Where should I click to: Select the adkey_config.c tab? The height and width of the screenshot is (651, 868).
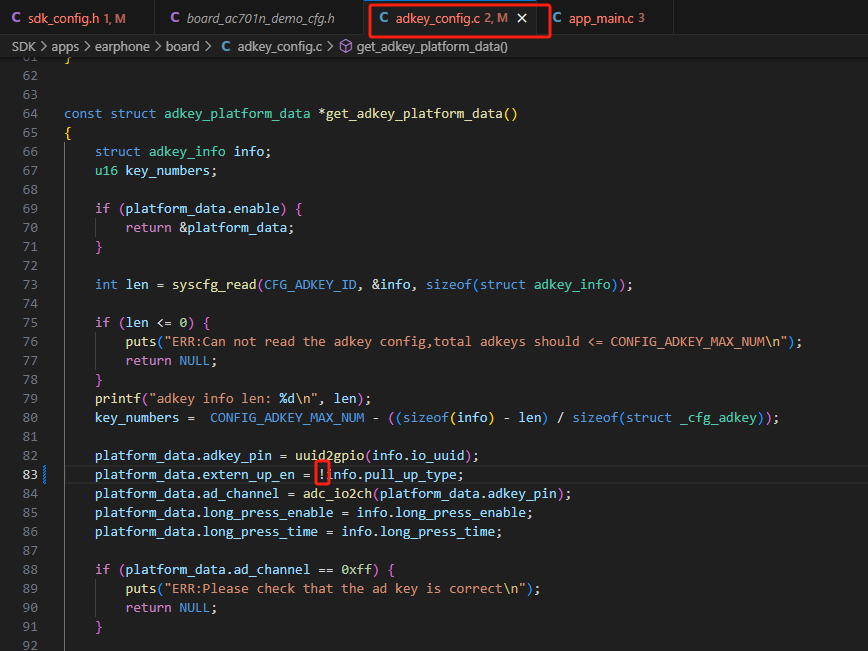pyautogui.click(x=451, y=18)
